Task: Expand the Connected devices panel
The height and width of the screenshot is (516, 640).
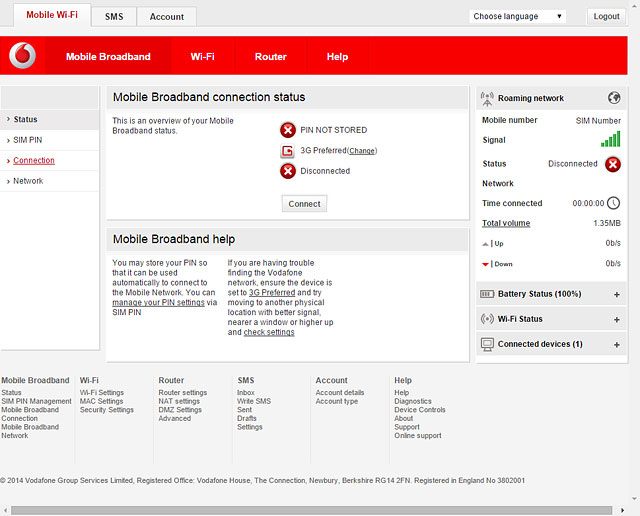Action: [x=616, y=345]
